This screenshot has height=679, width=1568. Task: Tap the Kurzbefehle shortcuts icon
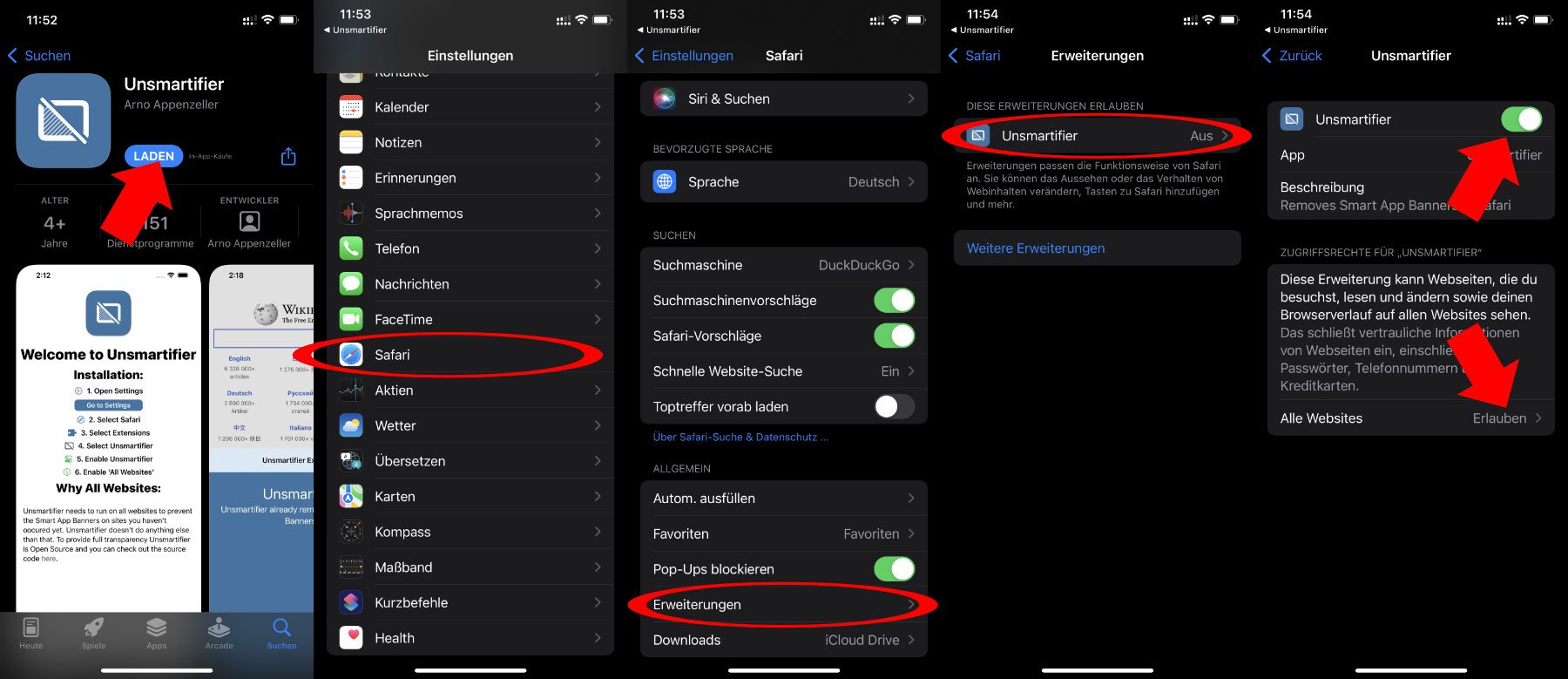351,602
